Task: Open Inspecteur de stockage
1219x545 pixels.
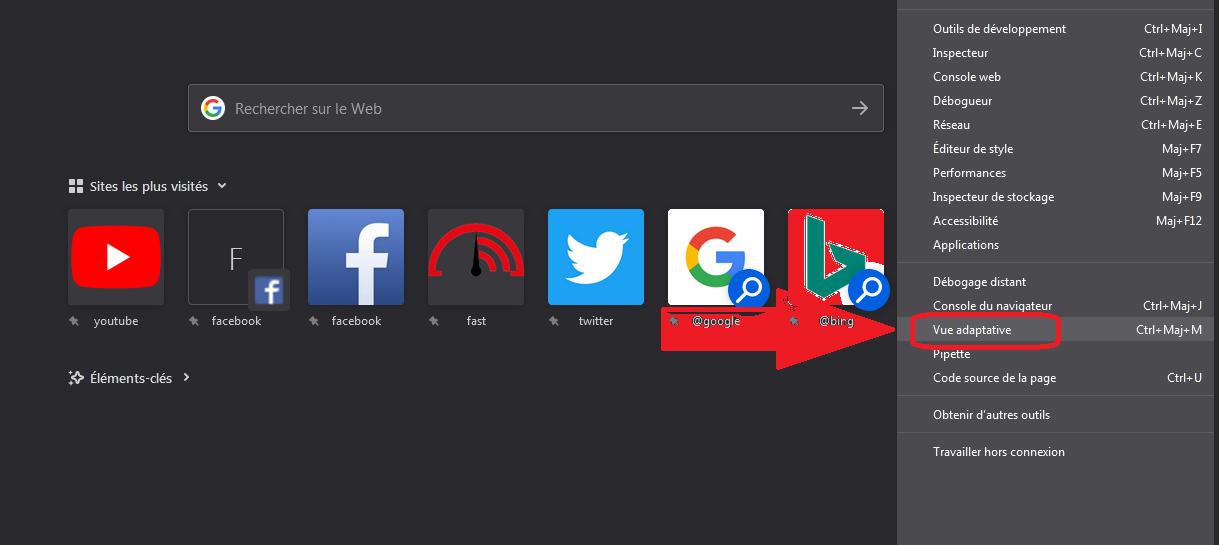Action: click(x=1058, y=197)
